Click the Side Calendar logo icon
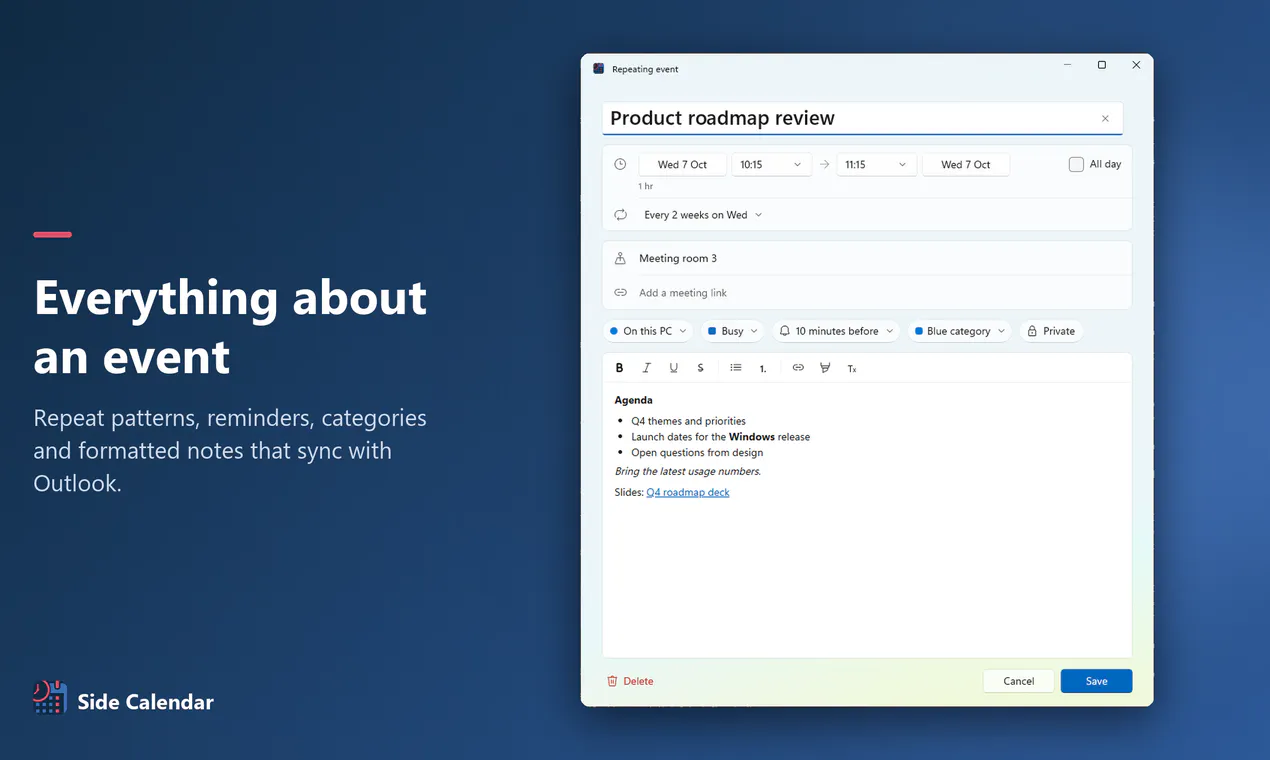 point(49,698)
